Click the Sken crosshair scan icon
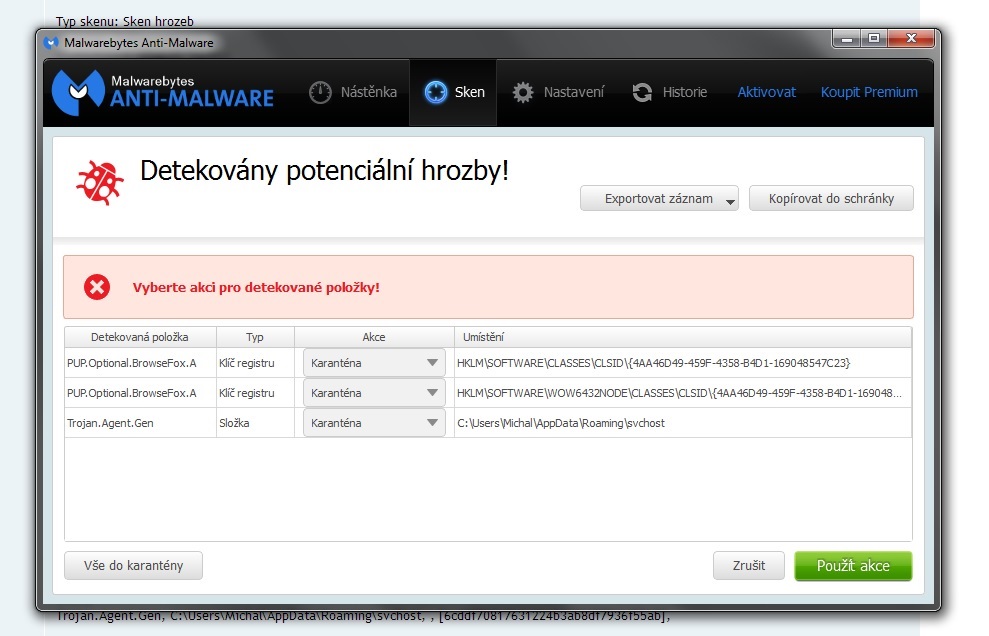This screenshot has width=989, height=636. (x=435, y=92)
